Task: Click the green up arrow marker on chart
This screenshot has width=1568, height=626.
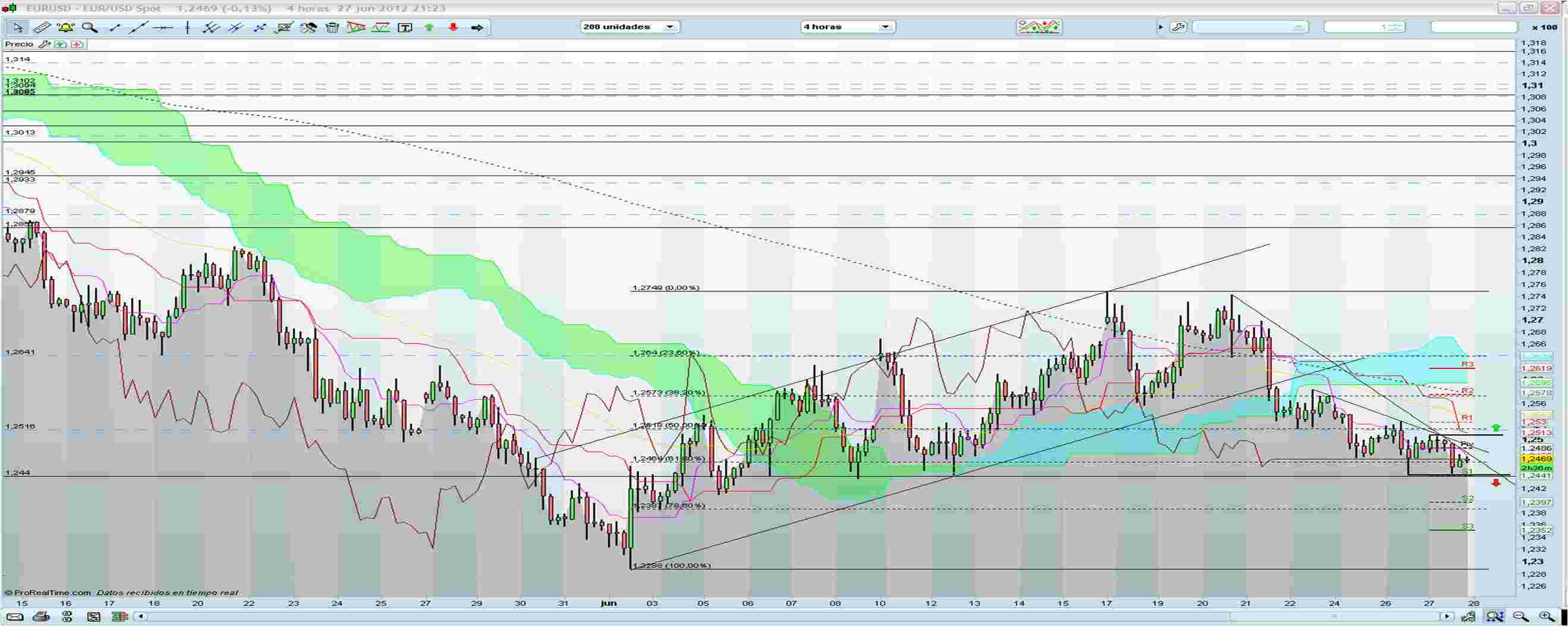Action: pyautogui.click(x=1496, y=427)
